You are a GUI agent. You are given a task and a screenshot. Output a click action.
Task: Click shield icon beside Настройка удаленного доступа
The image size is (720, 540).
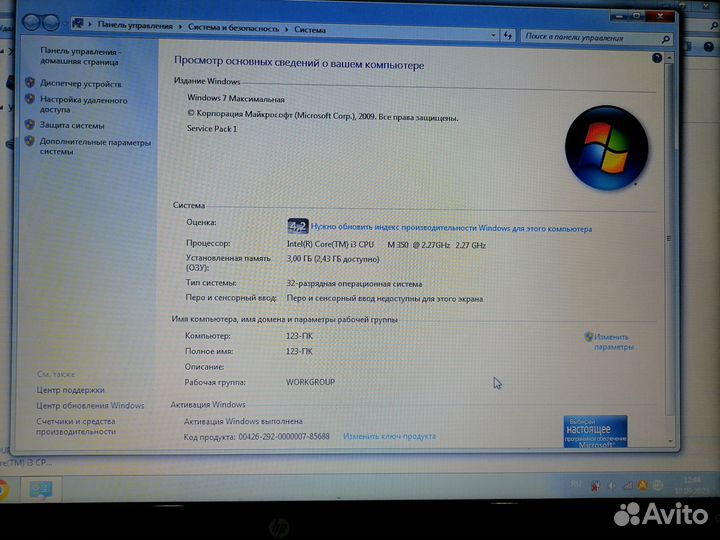click(x=30, y=99)
